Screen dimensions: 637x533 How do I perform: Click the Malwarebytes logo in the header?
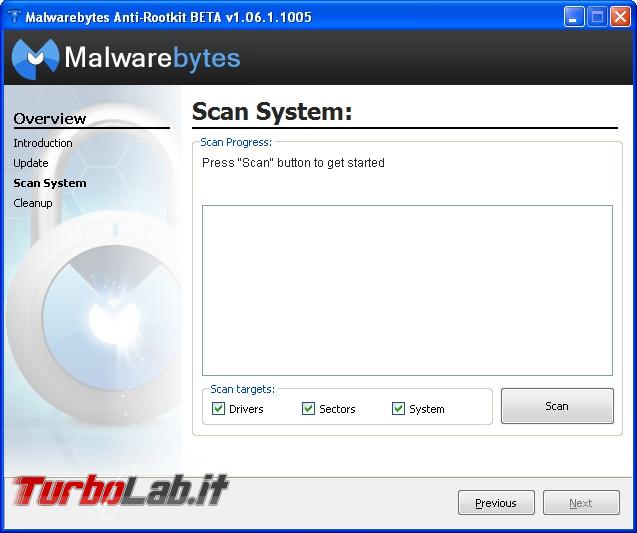[126, 58]
